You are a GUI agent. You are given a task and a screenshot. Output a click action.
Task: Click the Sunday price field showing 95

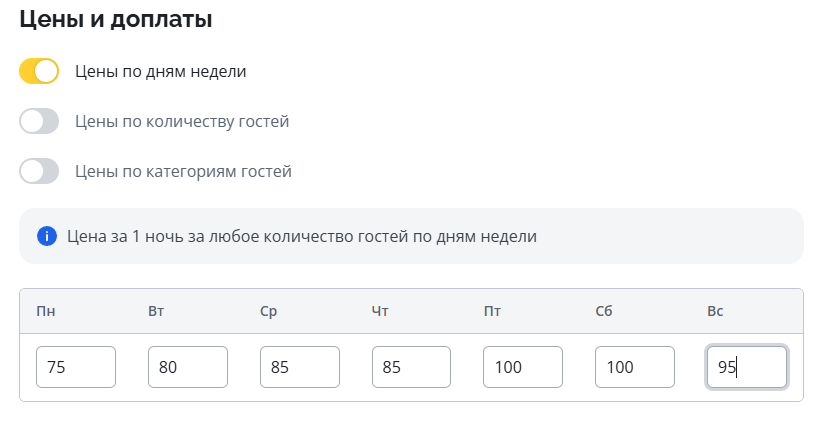(747, 367)
